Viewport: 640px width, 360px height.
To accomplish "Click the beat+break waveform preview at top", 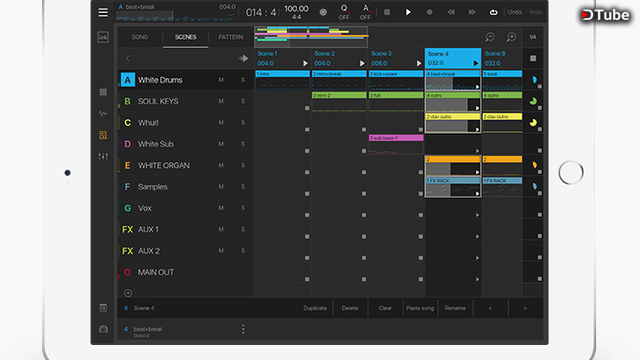I will [x=176, y=16].
